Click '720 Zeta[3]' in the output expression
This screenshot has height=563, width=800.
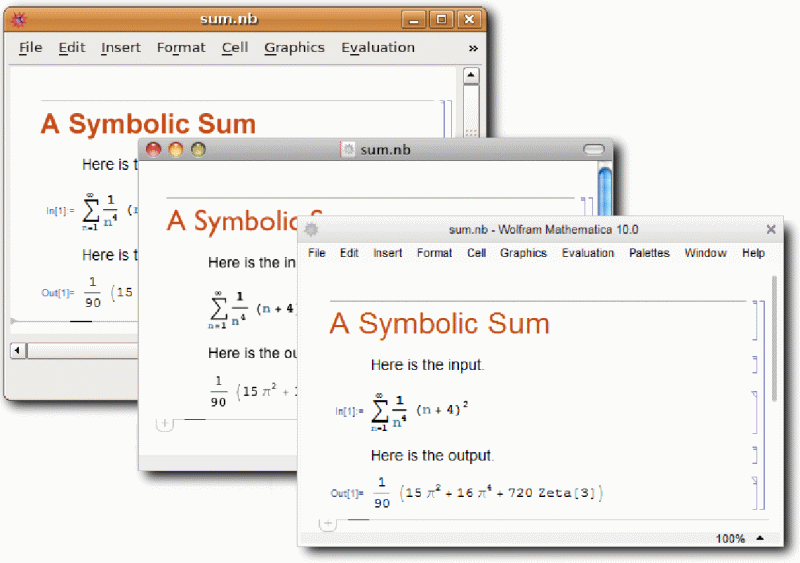coord(552,493)
